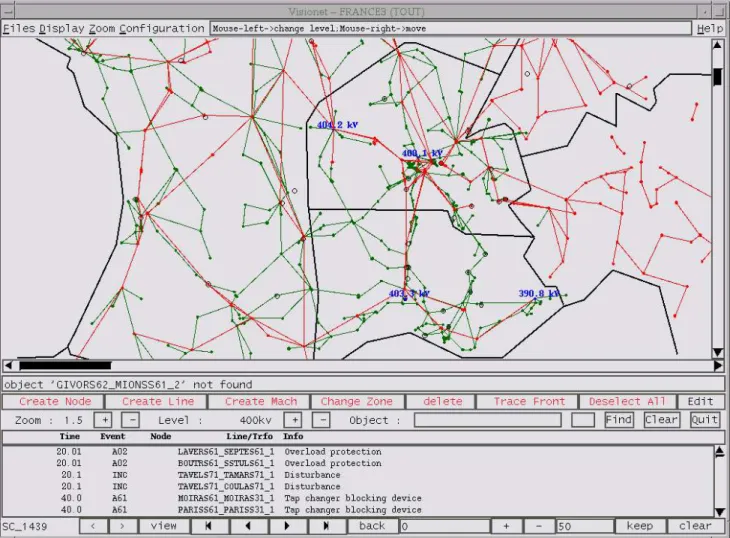Screen dimensions: 730x538
Task: Click the time field showing 0
Action: click(x=445, y=526)
